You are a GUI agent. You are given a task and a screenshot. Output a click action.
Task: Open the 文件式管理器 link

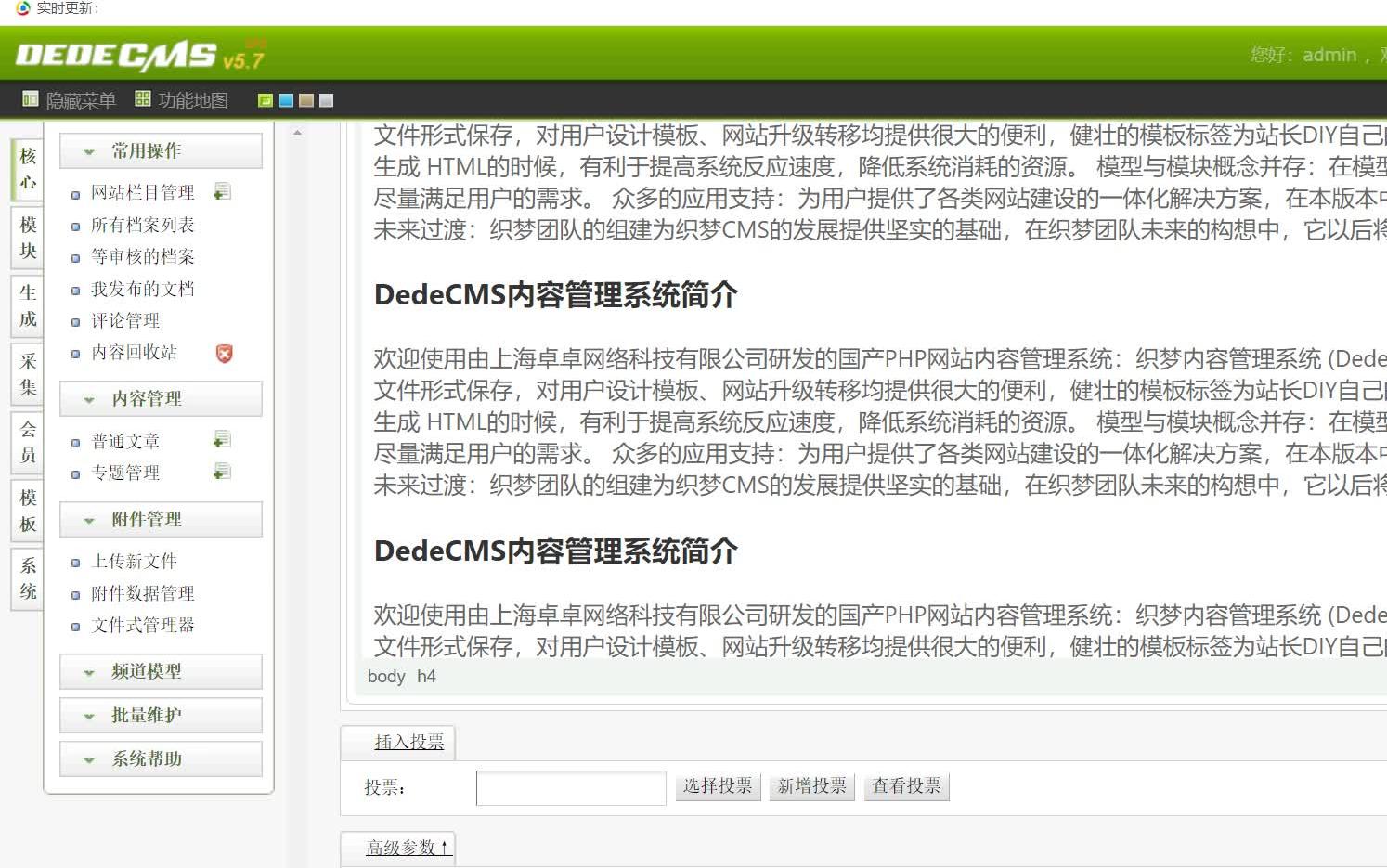click(x=143, y=625)
